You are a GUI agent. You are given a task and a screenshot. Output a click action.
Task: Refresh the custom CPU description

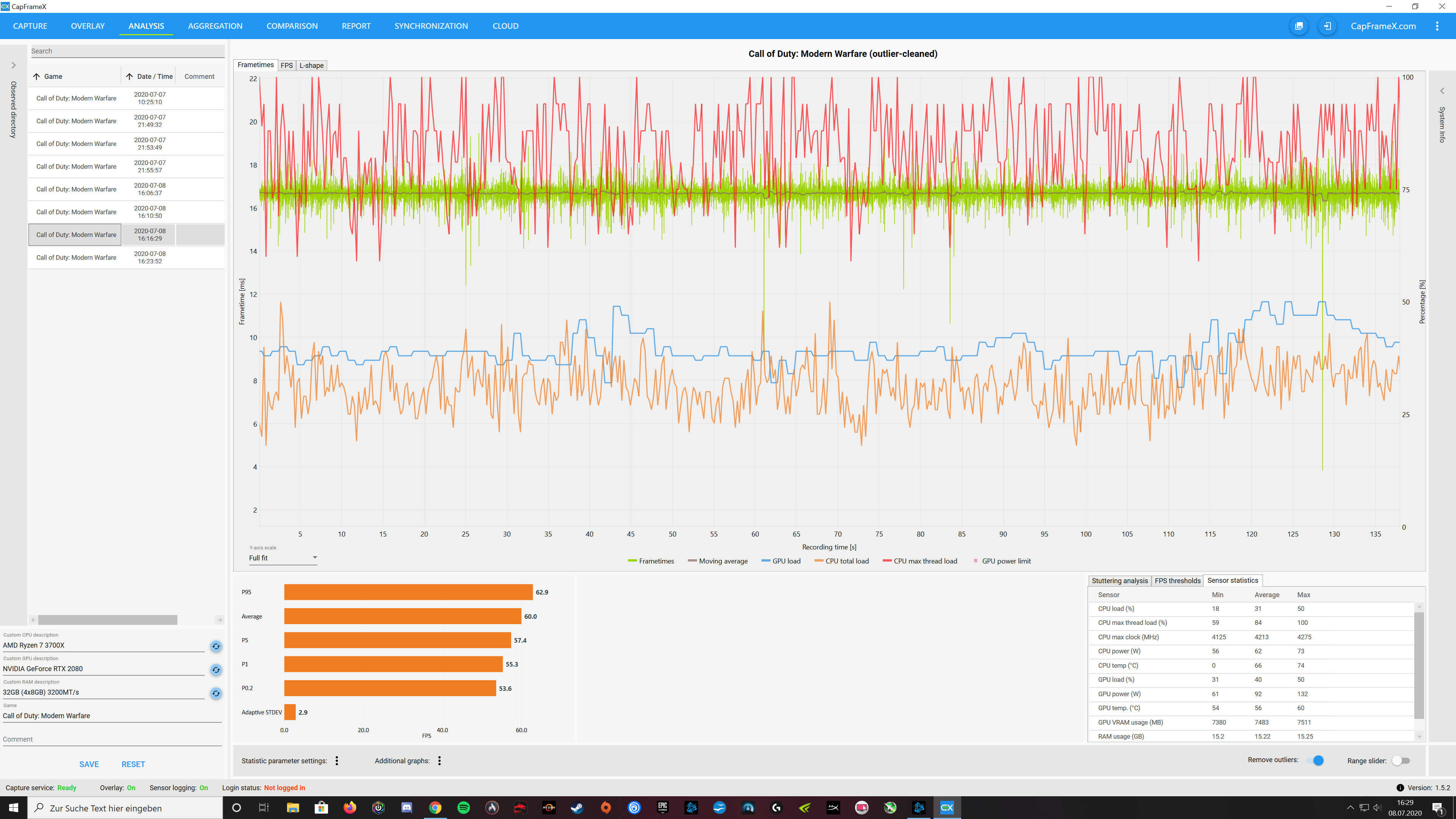[216, 646]
